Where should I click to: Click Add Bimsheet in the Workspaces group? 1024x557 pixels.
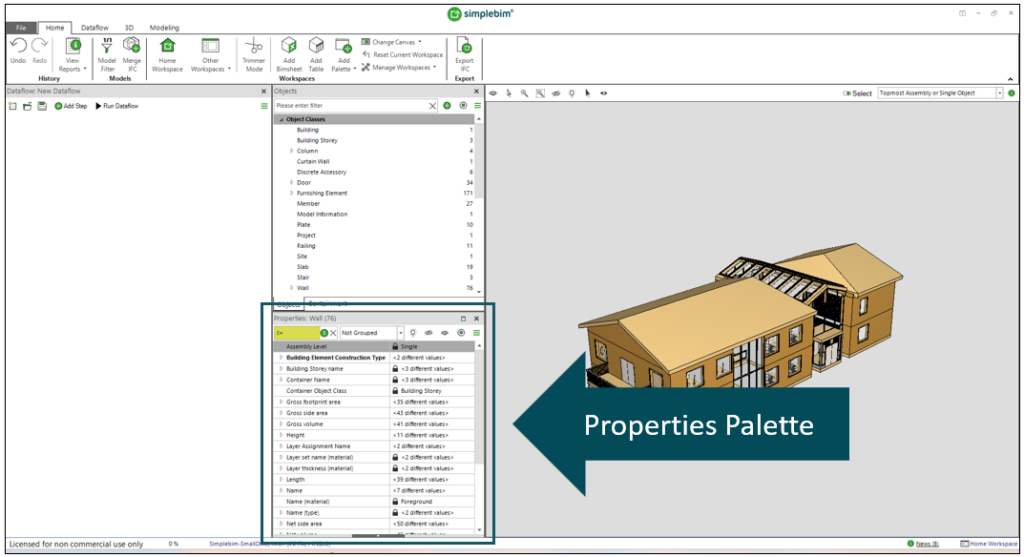[289, 54]
